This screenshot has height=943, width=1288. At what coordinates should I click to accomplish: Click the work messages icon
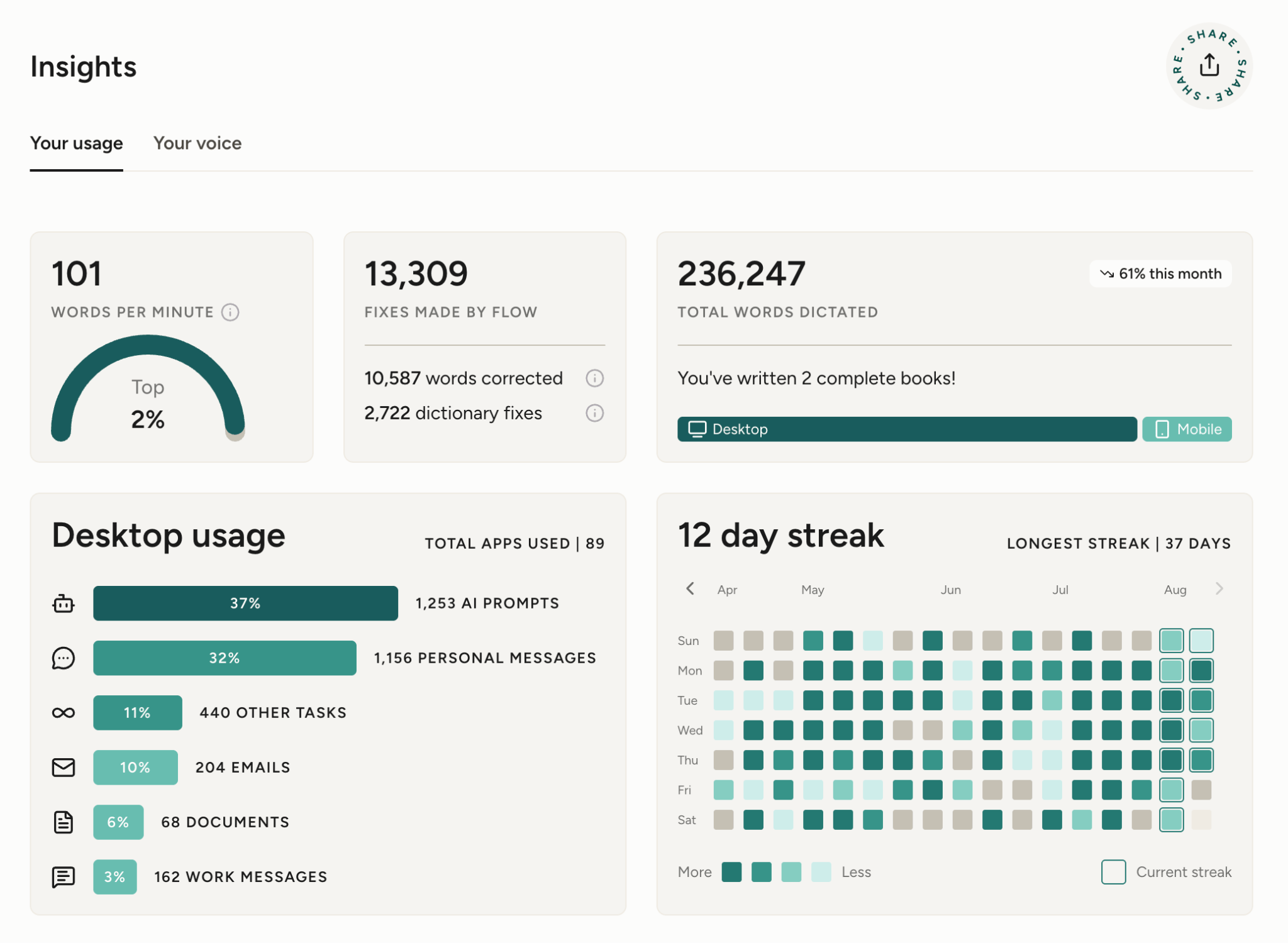click(63, 877)
